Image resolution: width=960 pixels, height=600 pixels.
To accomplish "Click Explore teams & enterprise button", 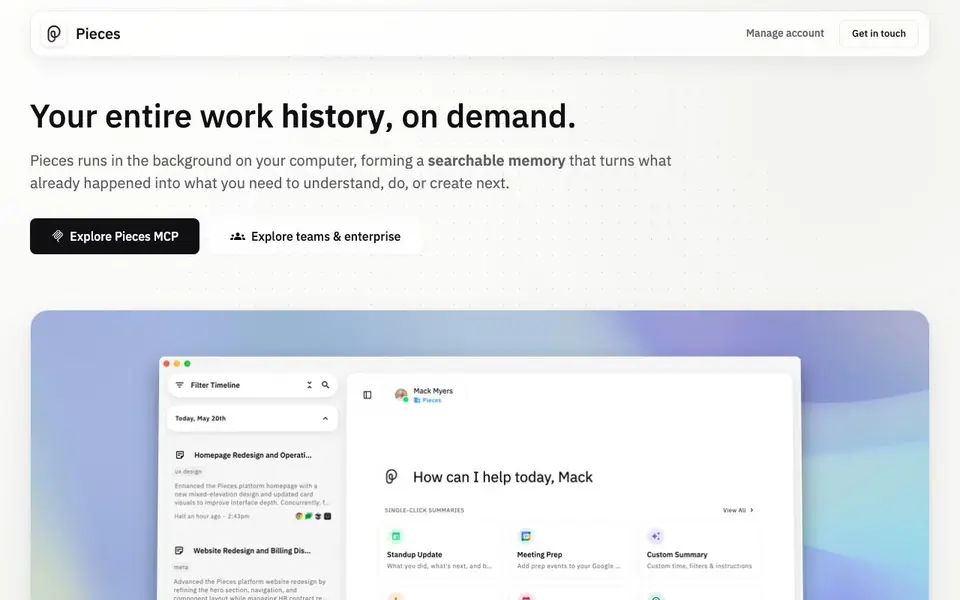I will [315, 236].
